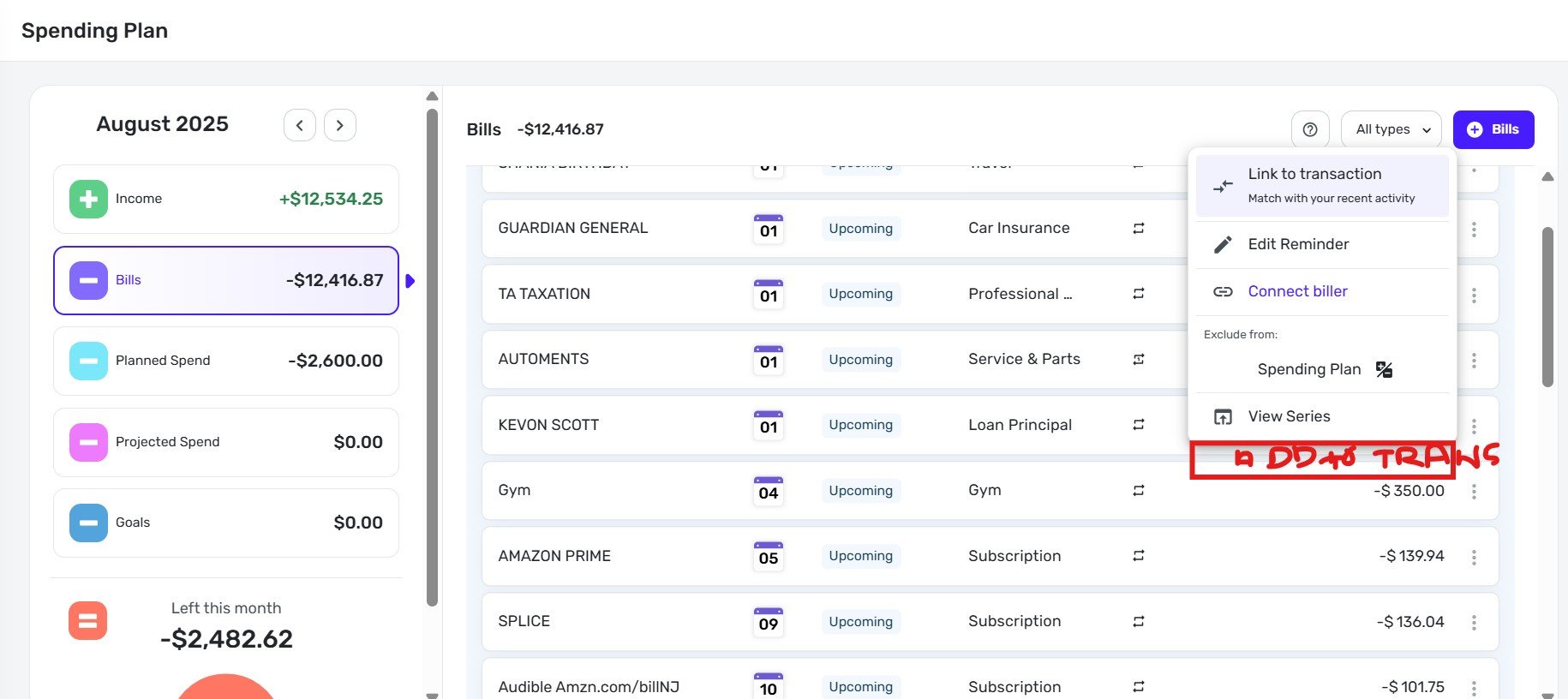
Task: Select the Projected Spend summary card
Action: pos(226,442)
